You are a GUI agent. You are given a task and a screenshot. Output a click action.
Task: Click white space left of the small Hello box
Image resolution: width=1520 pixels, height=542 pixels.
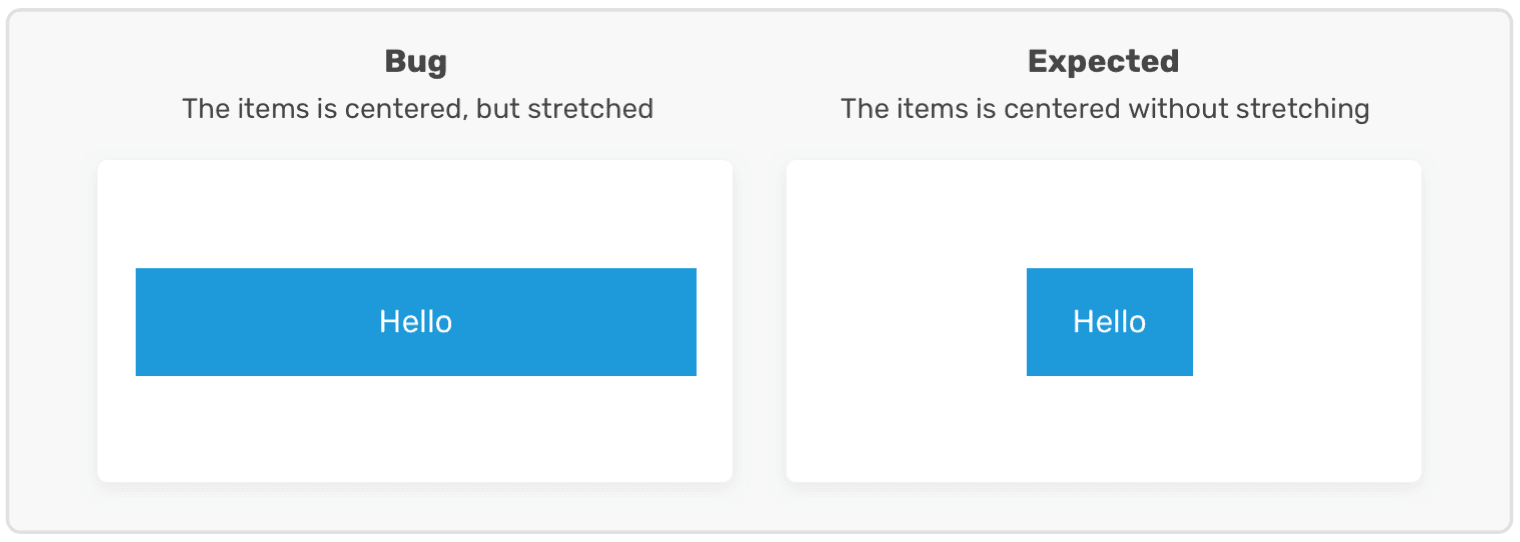[905, 322]
